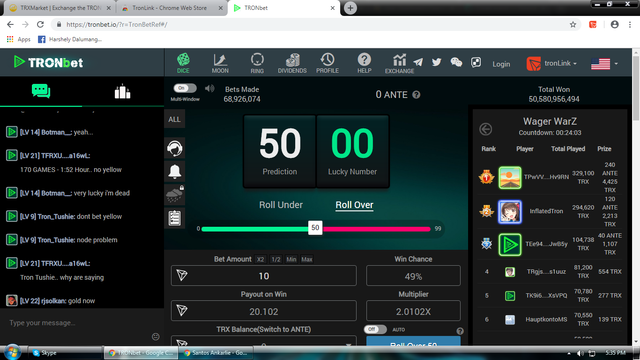Mute the game sound speaker

click(x=210, y=88)
